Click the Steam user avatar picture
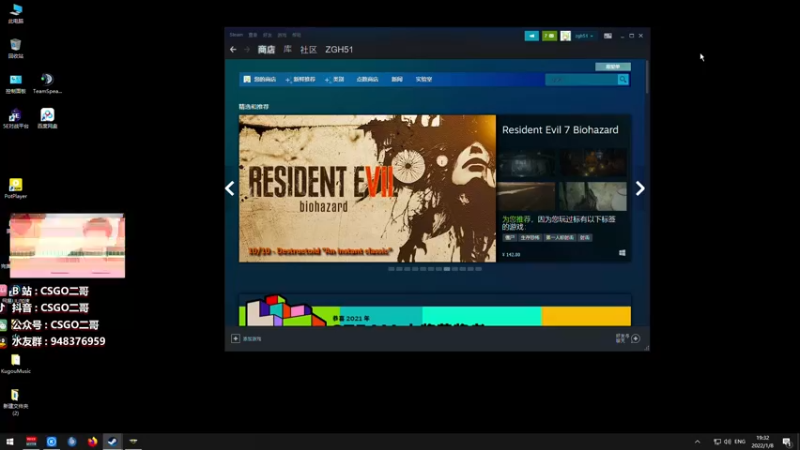800x450 pixels. 565,36
